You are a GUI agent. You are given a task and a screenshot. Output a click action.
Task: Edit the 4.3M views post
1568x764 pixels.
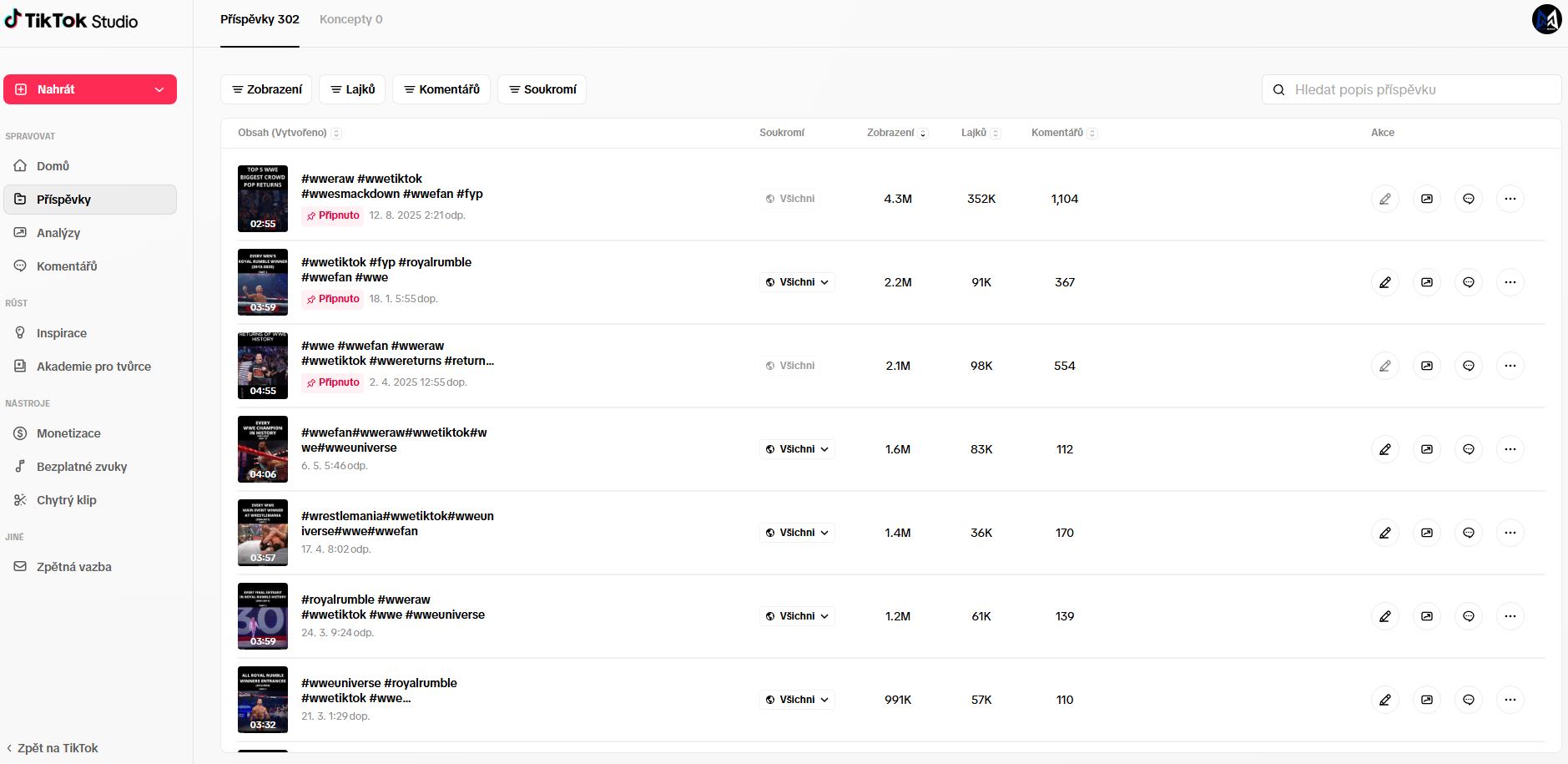tap(1385, 199)
